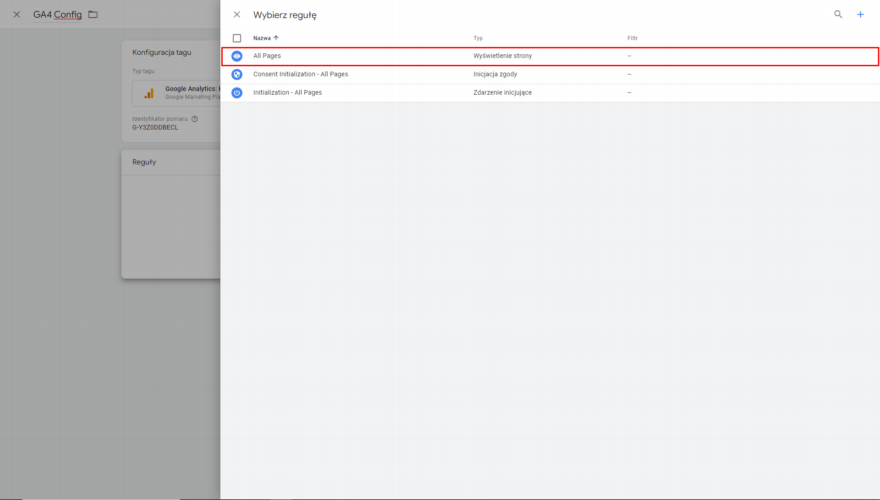Click the Initialization power icon
Image resolution: width=880 pixels, height=500 pixels.
tap(237, 92)
